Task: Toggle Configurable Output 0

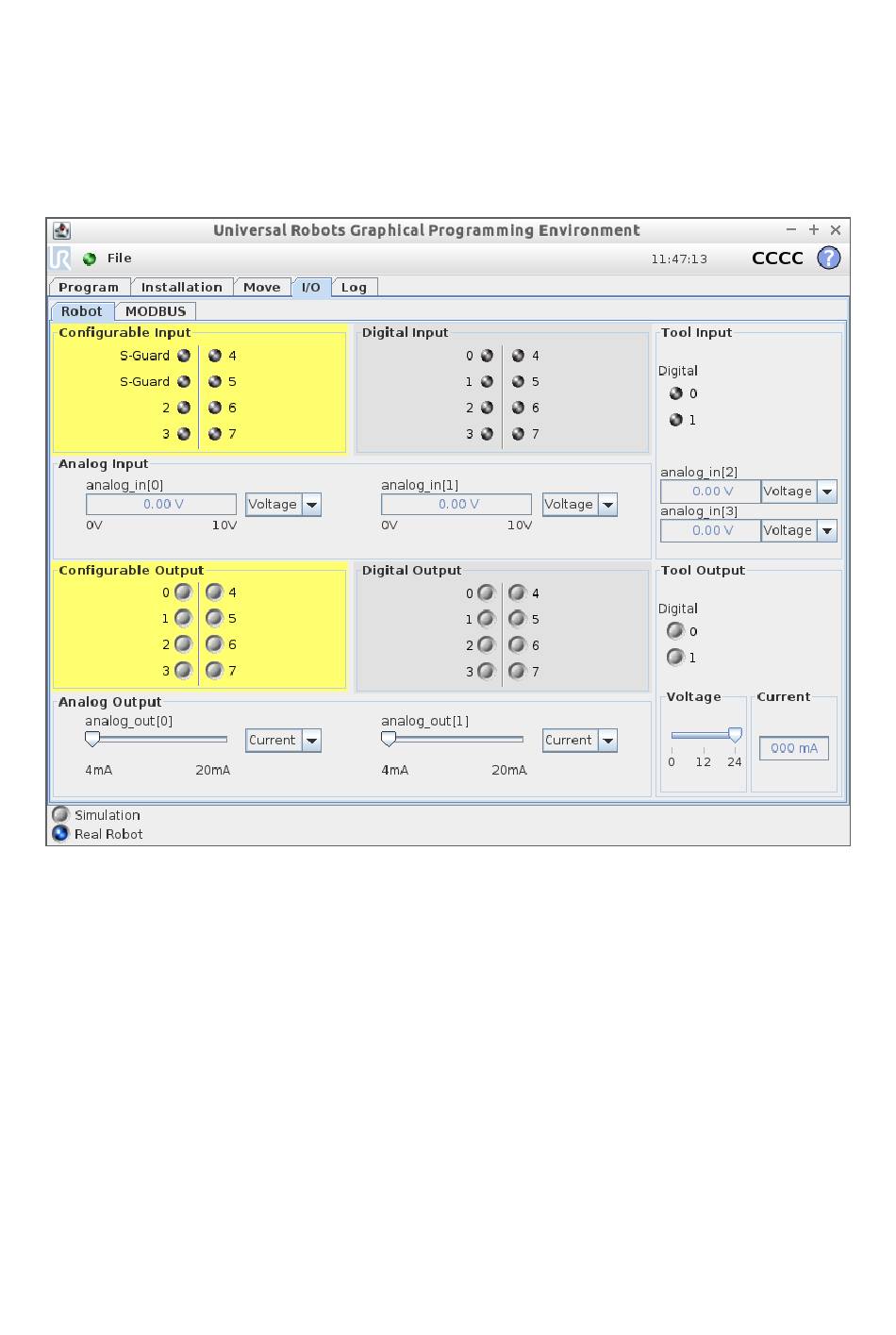Action: [x=183, y=592]
